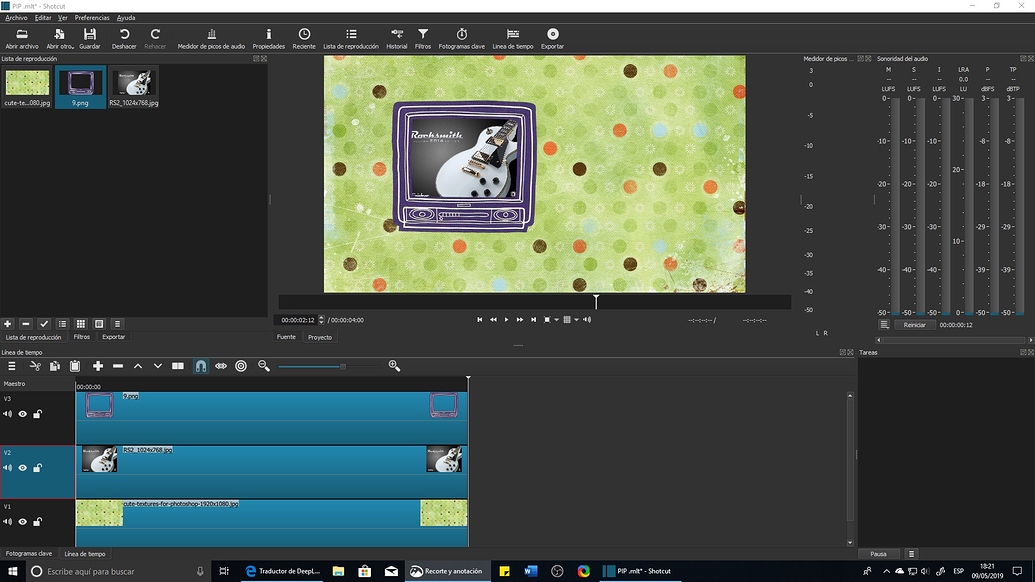1035x582 pixels.
Task: Add item to playlist with plus
Action: (x=7, y=324)
